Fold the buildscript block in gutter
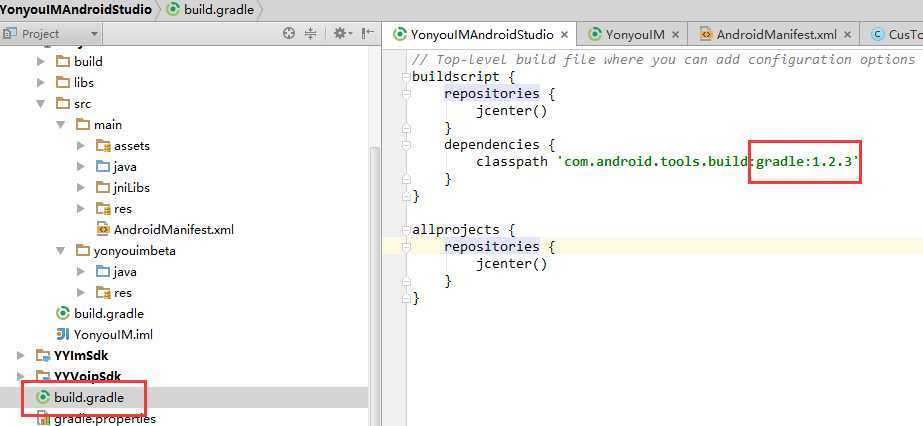The width and height of the screenshot is (923, 426). coord(406,76)
